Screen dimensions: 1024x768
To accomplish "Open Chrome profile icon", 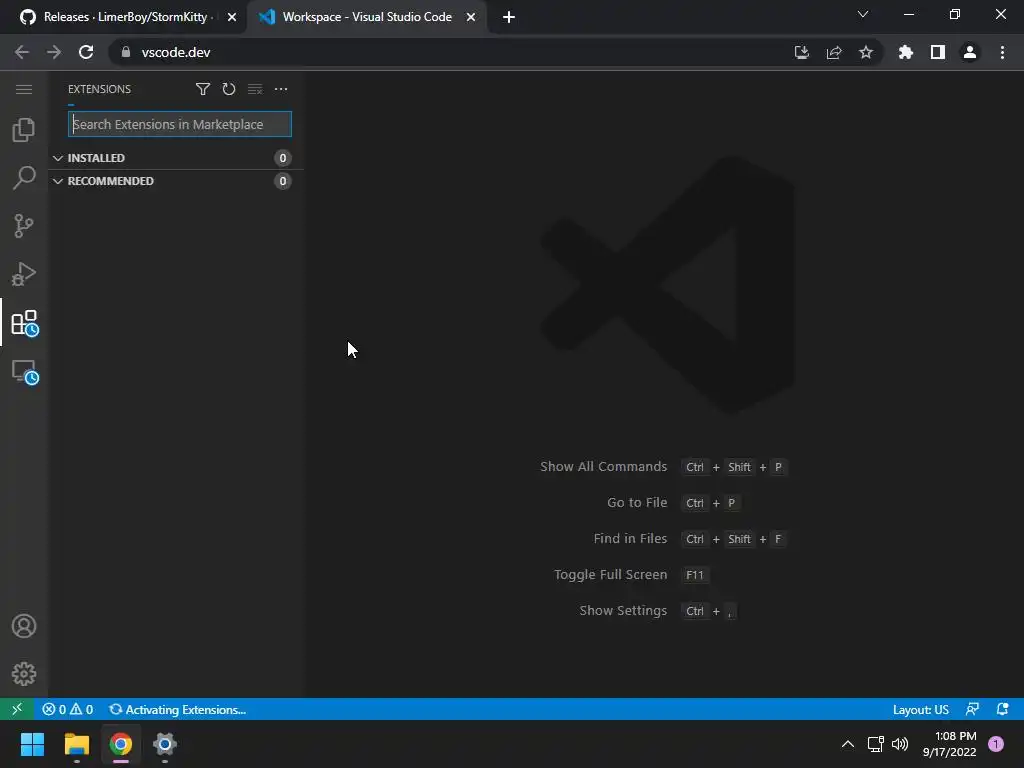I will (970, 52).
